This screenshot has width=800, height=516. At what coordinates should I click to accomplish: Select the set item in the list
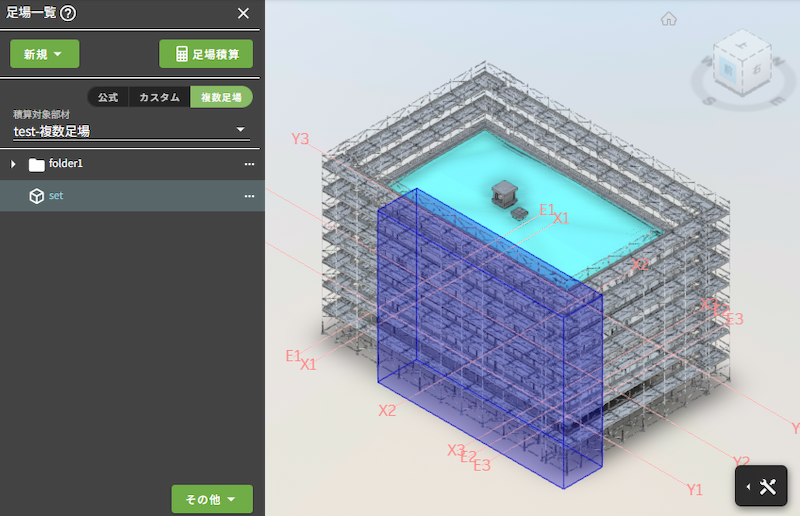click(130, 196)
